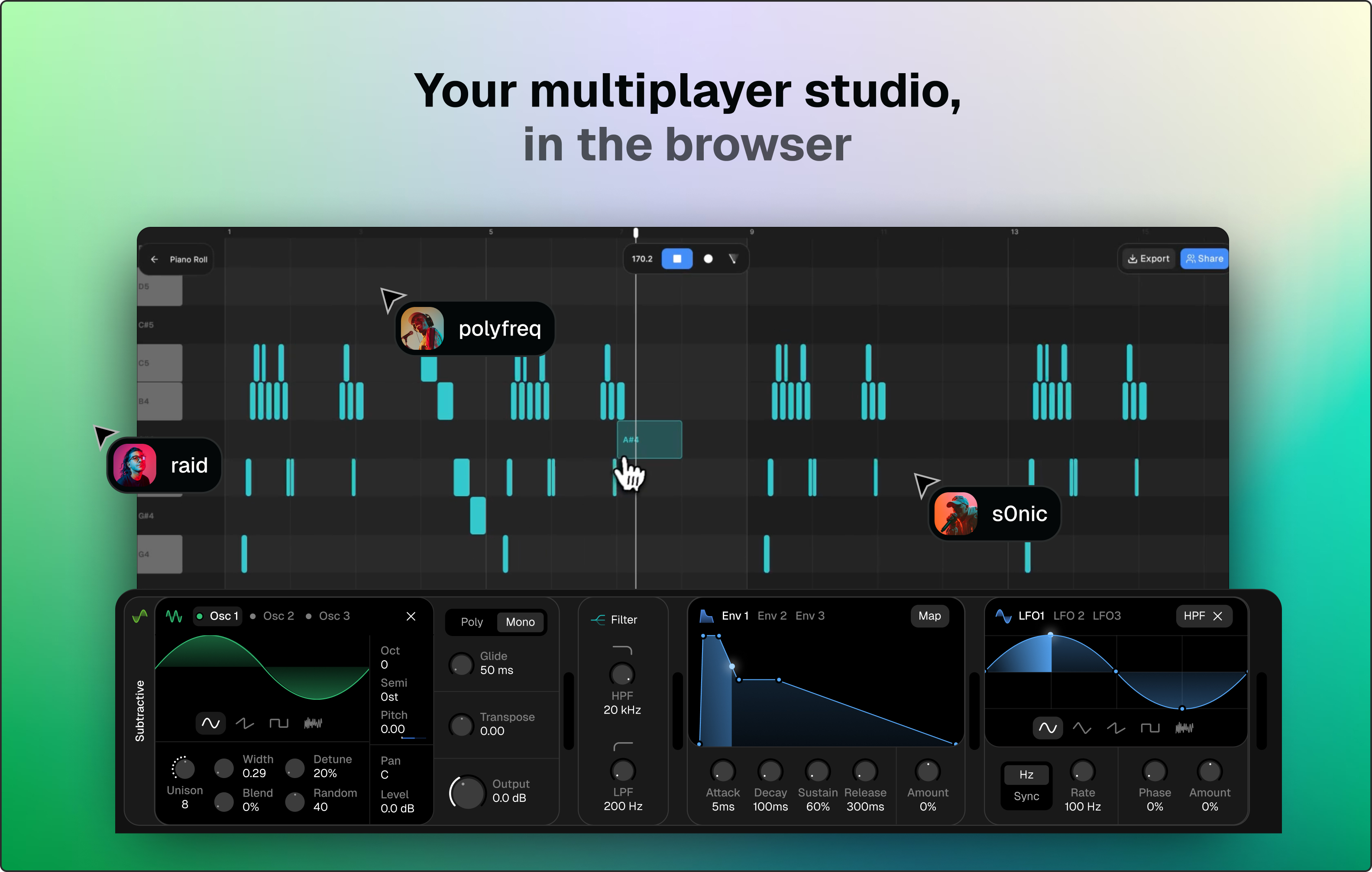Click the blue Share button
The height and width of the screenshot is (872, 1372).
coord(1204,258)
